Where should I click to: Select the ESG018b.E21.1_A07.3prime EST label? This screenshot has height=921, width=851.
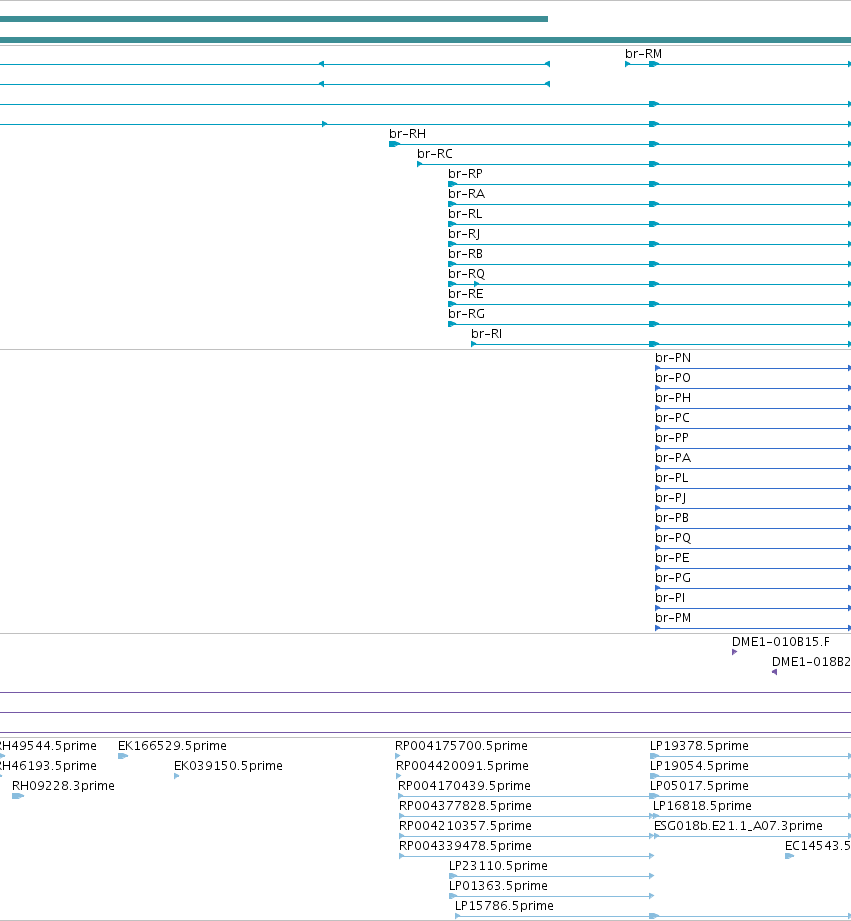[x=738, y=825]
